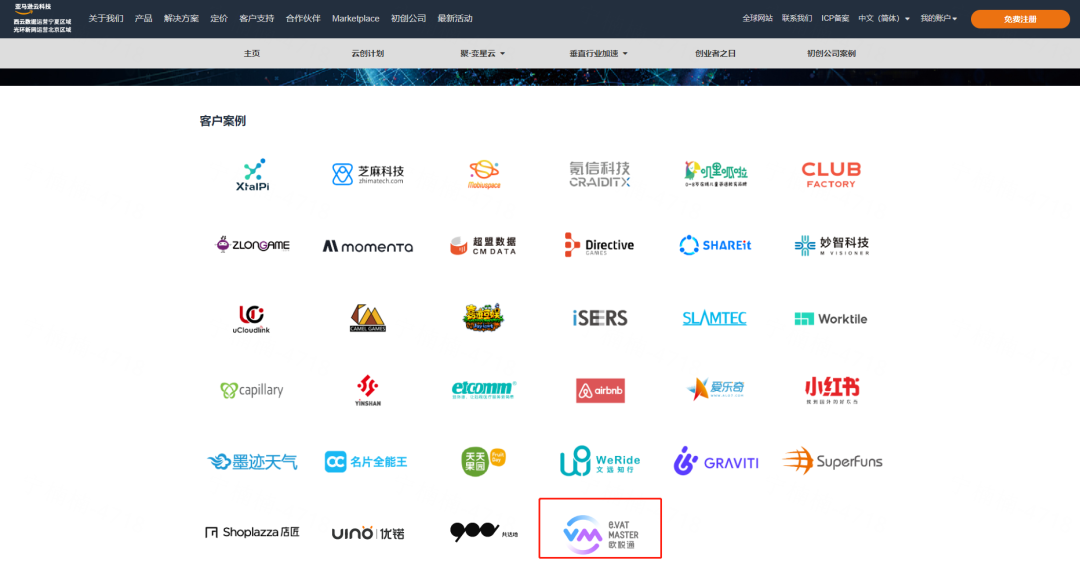Screen dimensions: 1080x561
Task: Switch to the 云创计划 tab
Action: pos(368,53)
